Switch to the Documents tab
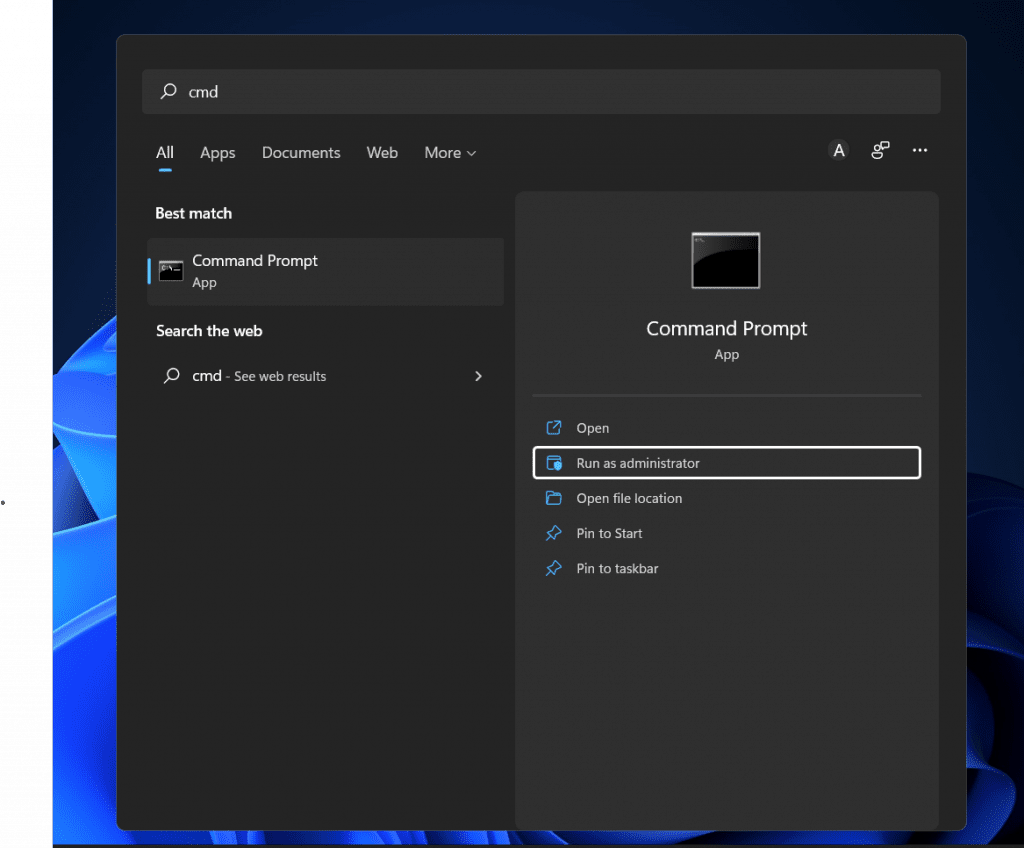Image resolution: width=1024 pixels, height=848 pixels. [x=300, y=152]
